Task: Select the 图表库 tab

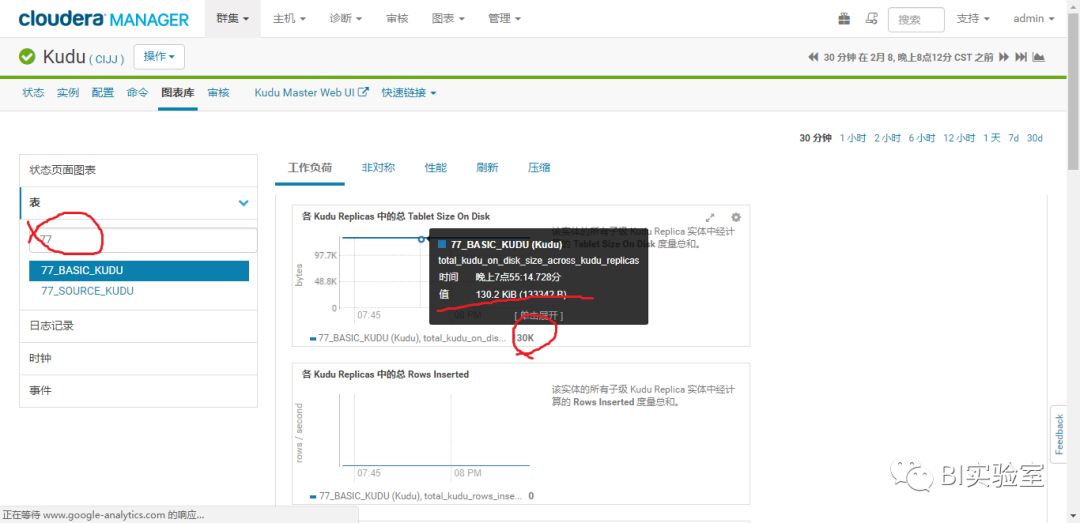Action: point(178,92)
